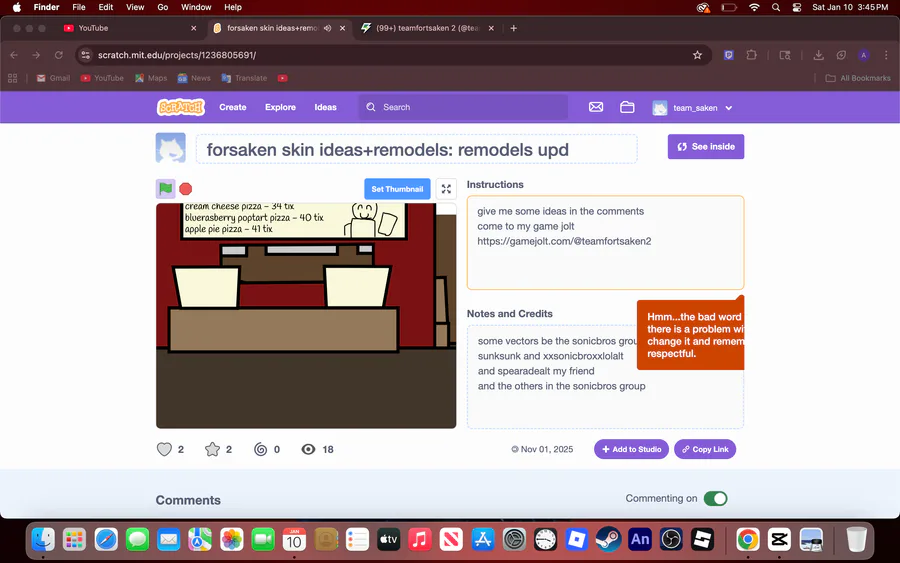900x563 pixels.
Task: Open Explore in Scratch navigation
Action: coord(280,107)
